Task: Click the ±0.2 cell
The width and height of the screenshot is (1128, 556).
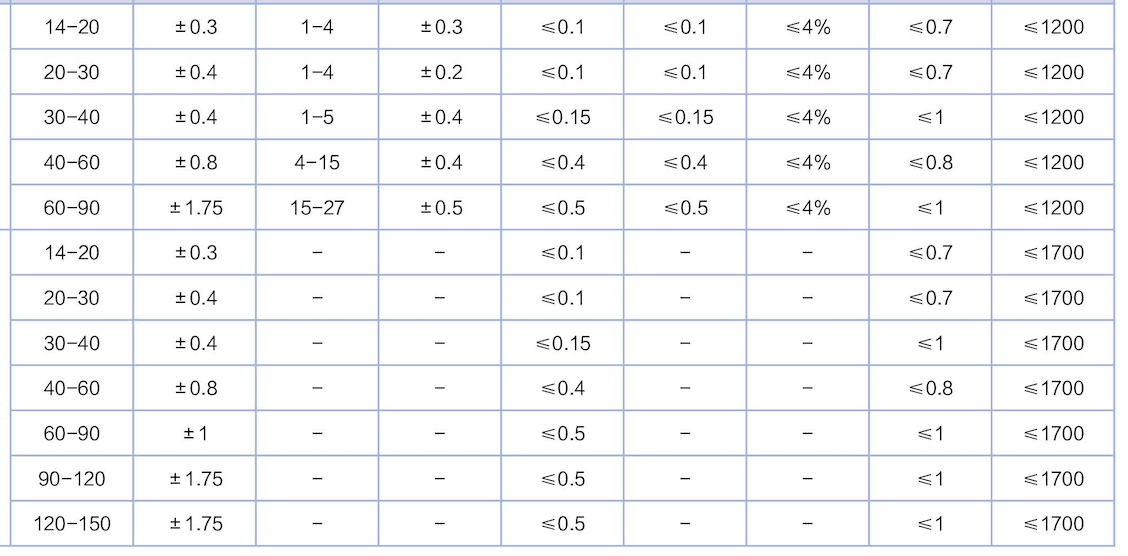Action: coord(440,73)
